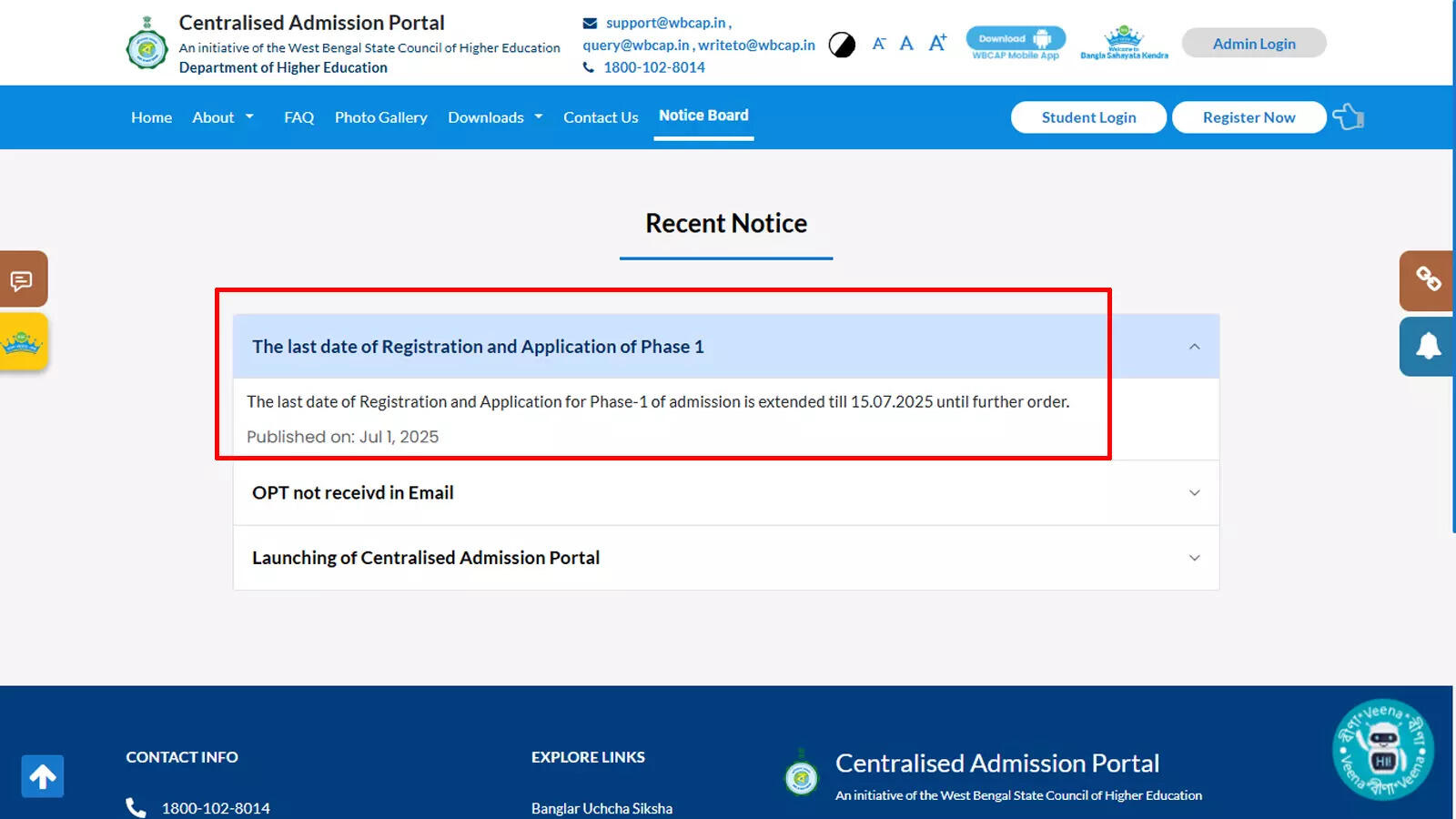1456x819 pixels.
Task: Click the phone icon in footer Contact Info
Action: point(136,807)
